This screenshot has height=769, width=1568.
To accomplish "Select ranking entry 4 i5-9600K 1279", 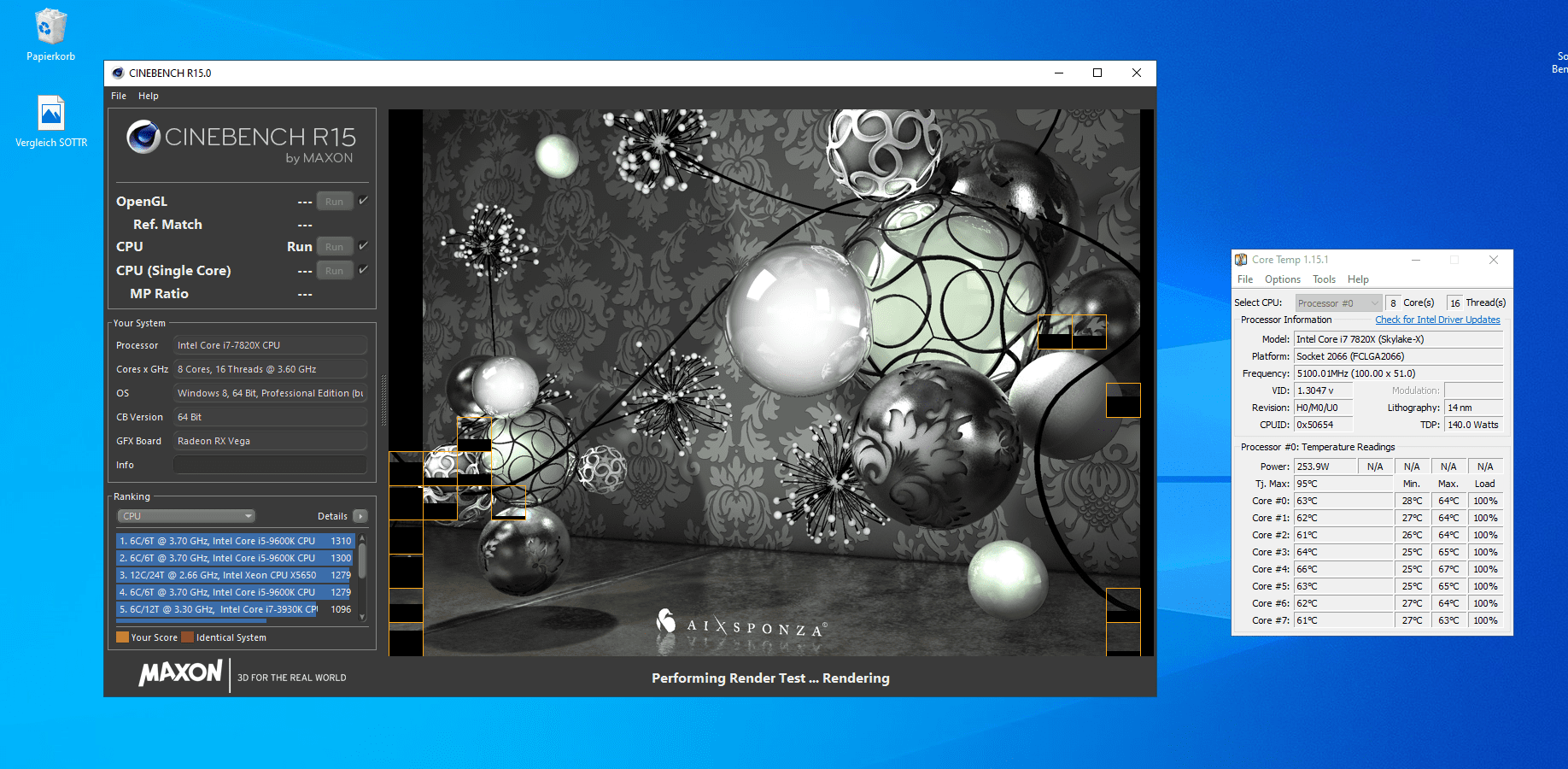I will coord(235,592).
